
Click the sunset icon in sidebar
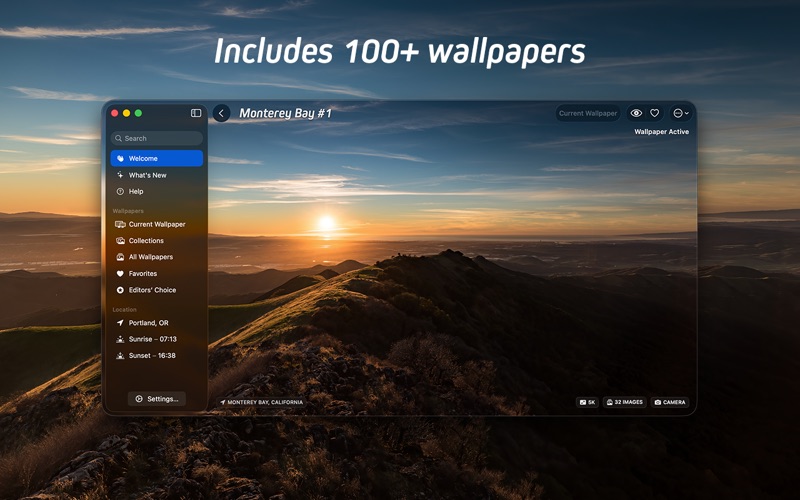pos(120,356)
